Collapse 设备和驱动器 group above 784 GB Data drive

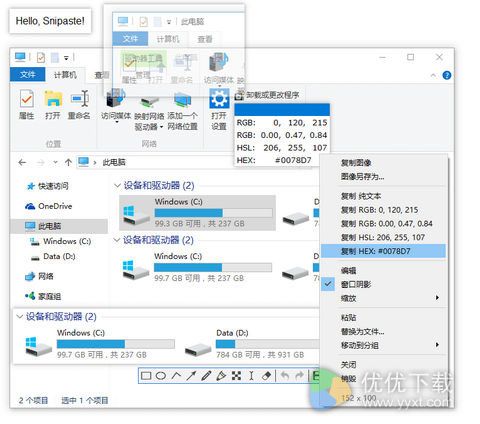[x=19, y=316]
